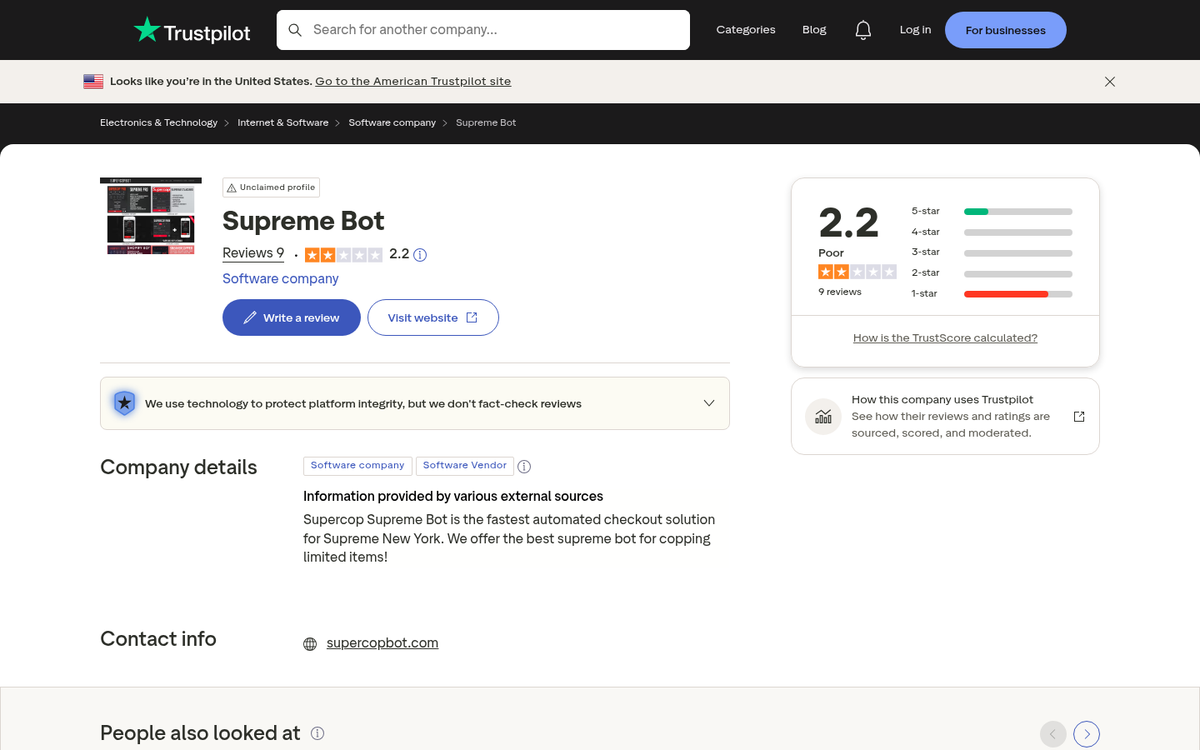Click the info icon beside the 2.2 rating
The height and width of the screenshot is (750, 1200).
[x=419, y=254]
